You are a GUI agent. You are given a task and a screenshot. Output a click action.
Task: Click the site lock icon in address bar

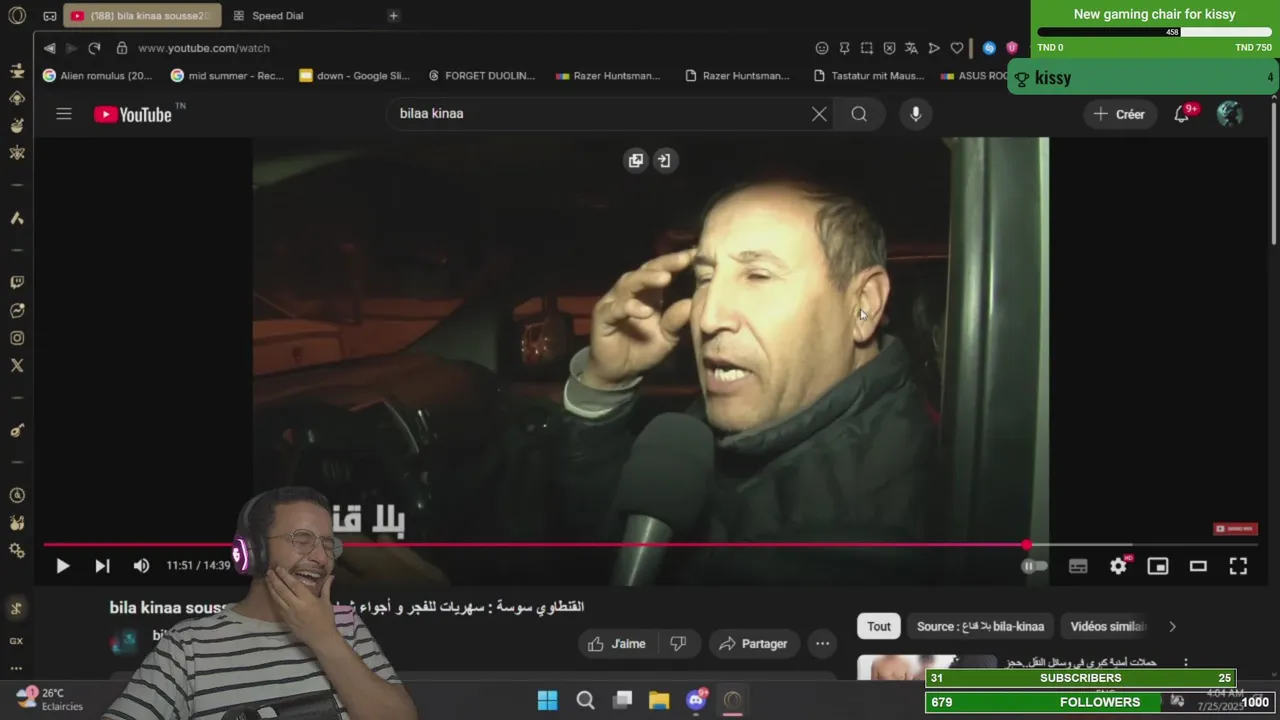pyautogui.click(x=122, y=48)
